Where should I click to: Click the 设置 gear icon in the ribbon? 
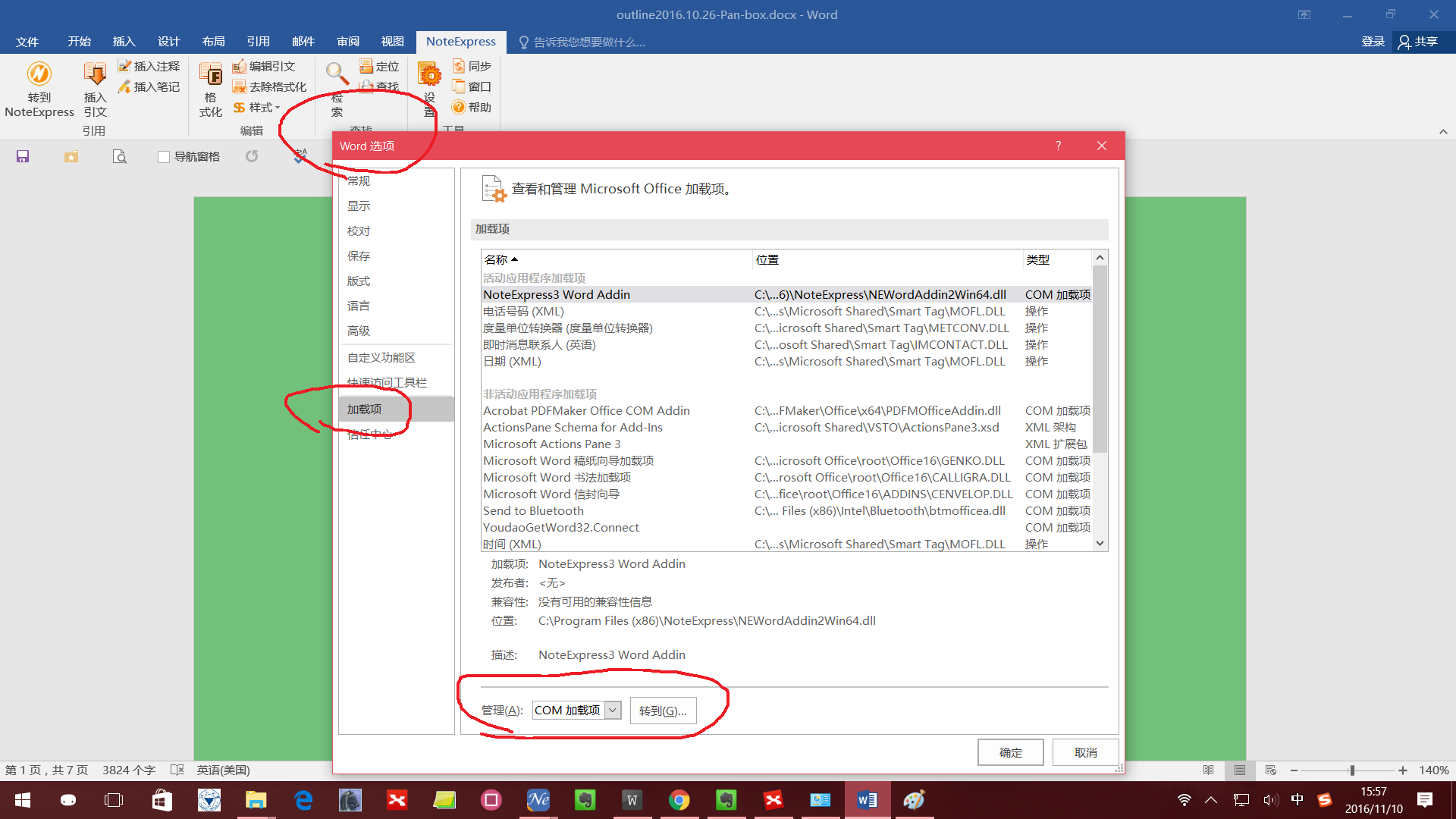pyautogui.click(x=430, y=74)
